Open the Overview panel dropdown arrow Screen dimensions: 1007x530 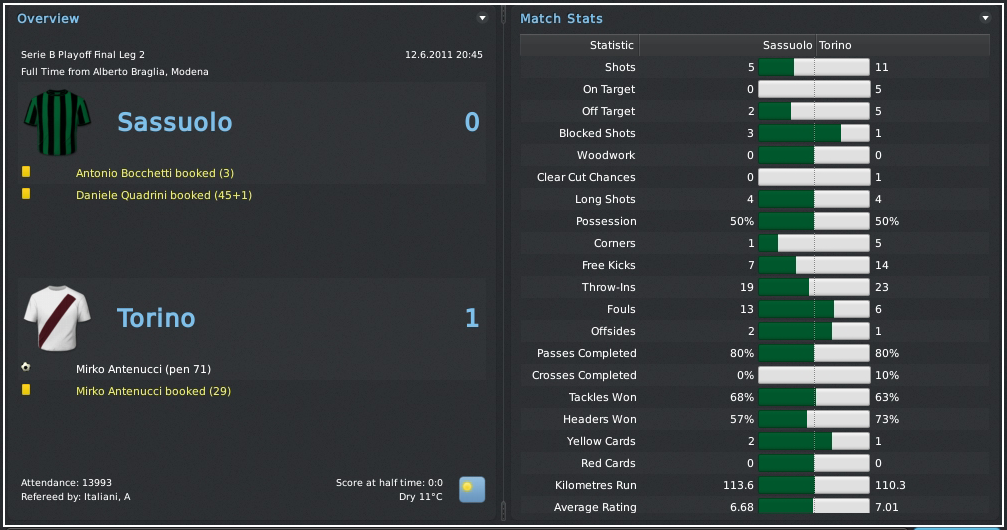[x=483, y=18]
